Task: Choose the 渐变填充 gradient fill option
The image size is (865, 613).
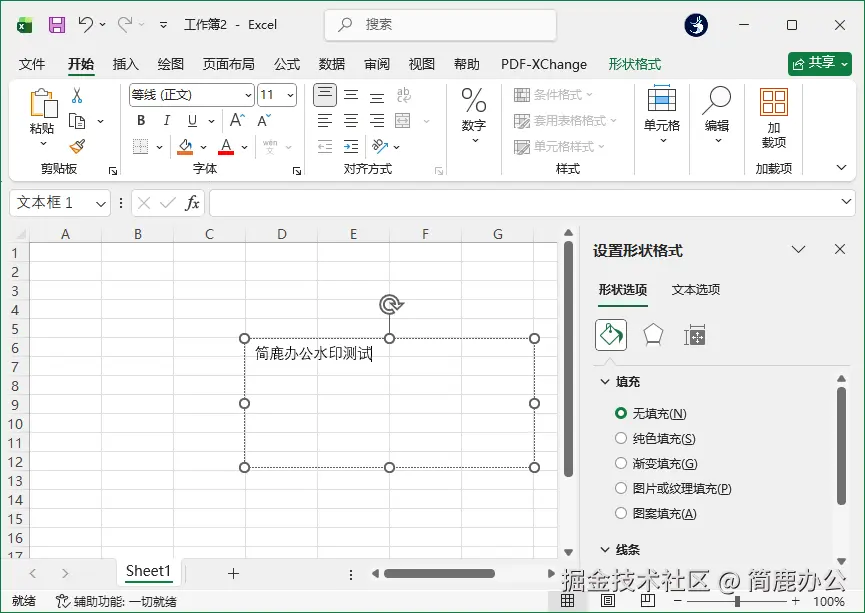Action: click(x=621, y=463)
